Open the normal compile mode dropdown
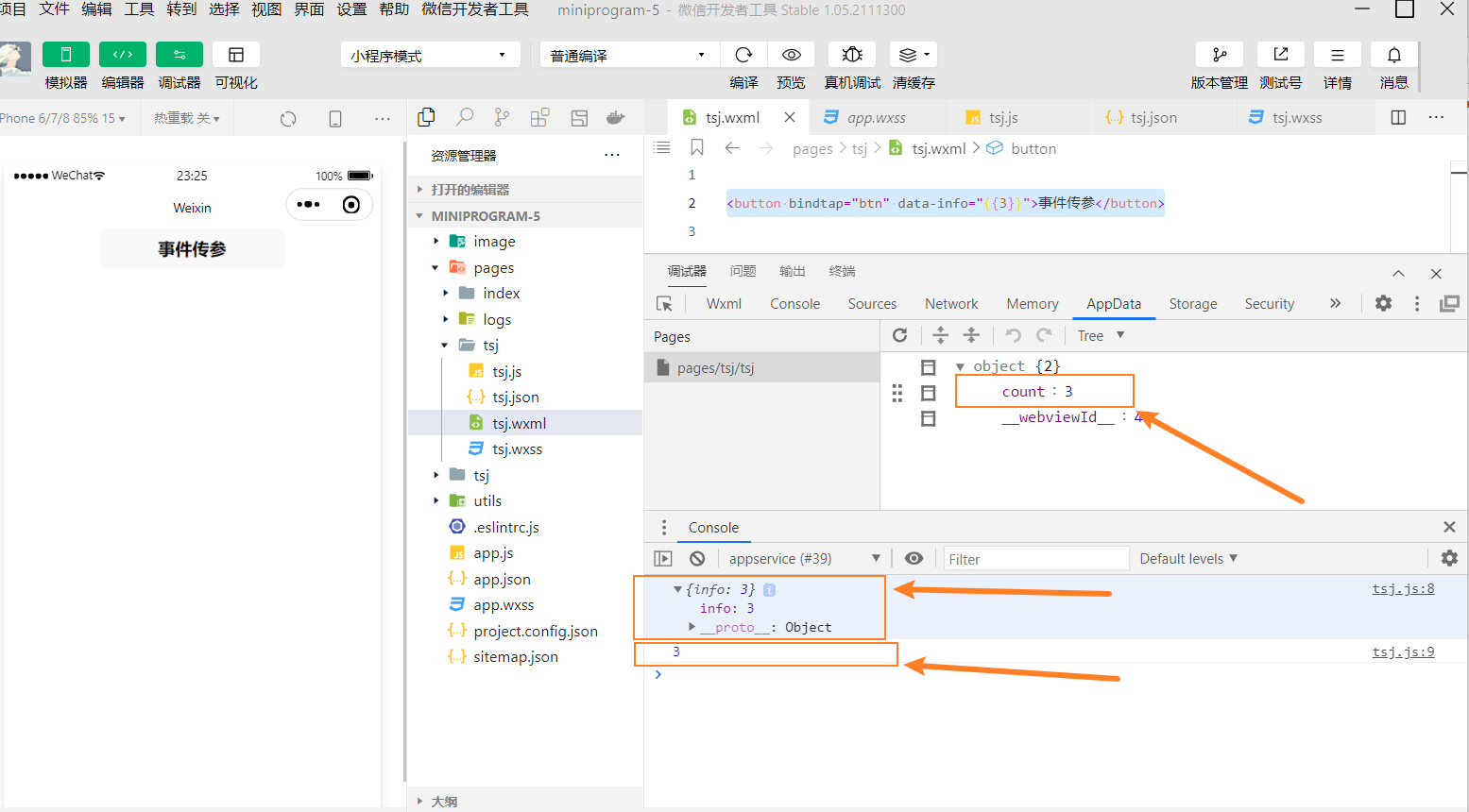The width and height of the screenshot is (1469, 812). pyautogui.click(x=629, y=56)
